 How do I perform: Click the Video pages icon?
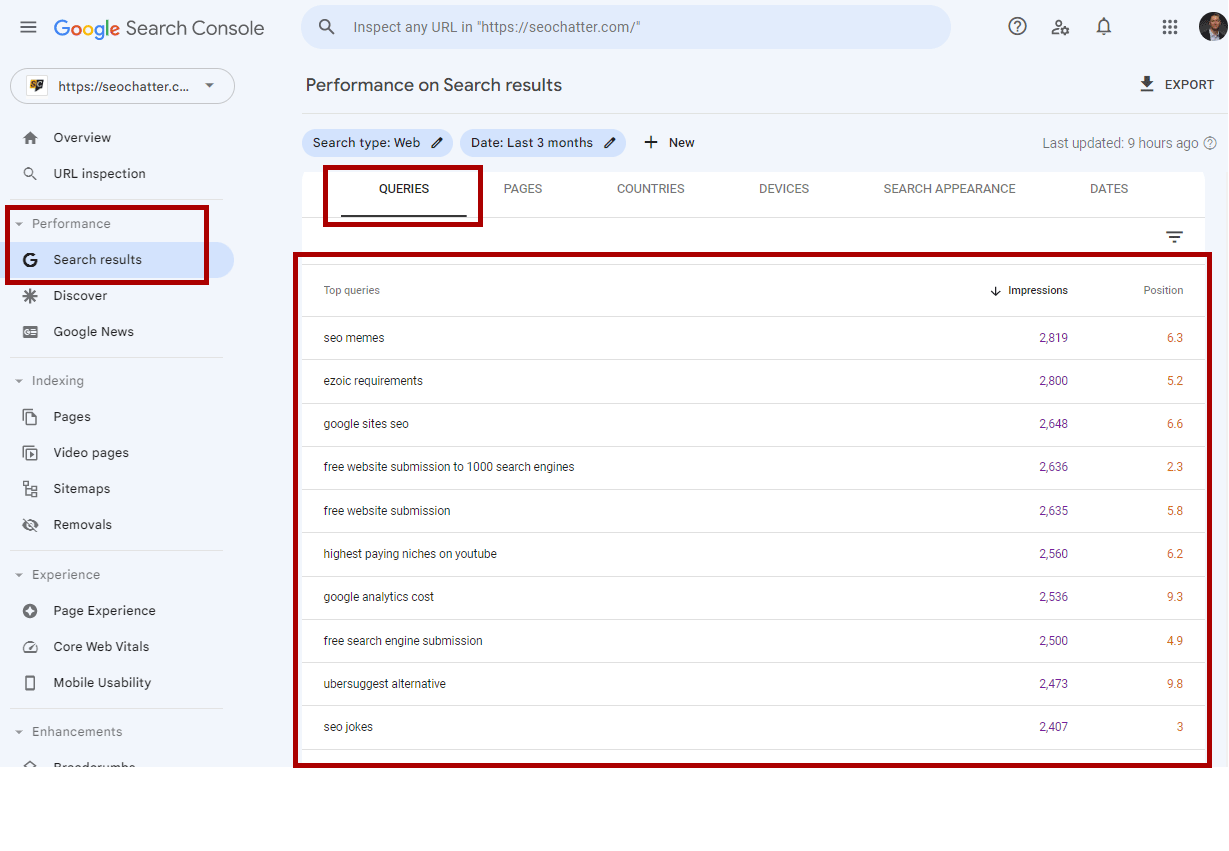[x=30, y=453]
